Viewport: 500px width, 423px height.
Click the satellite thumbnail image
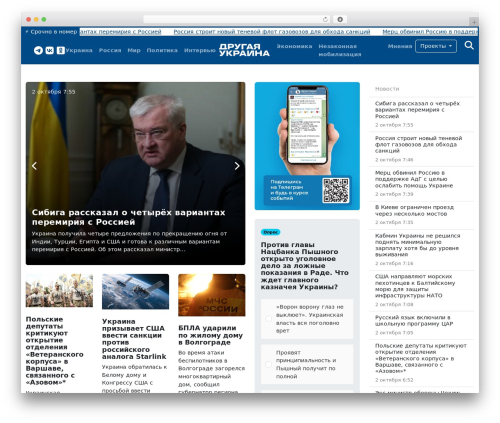(x=135, y=292)
